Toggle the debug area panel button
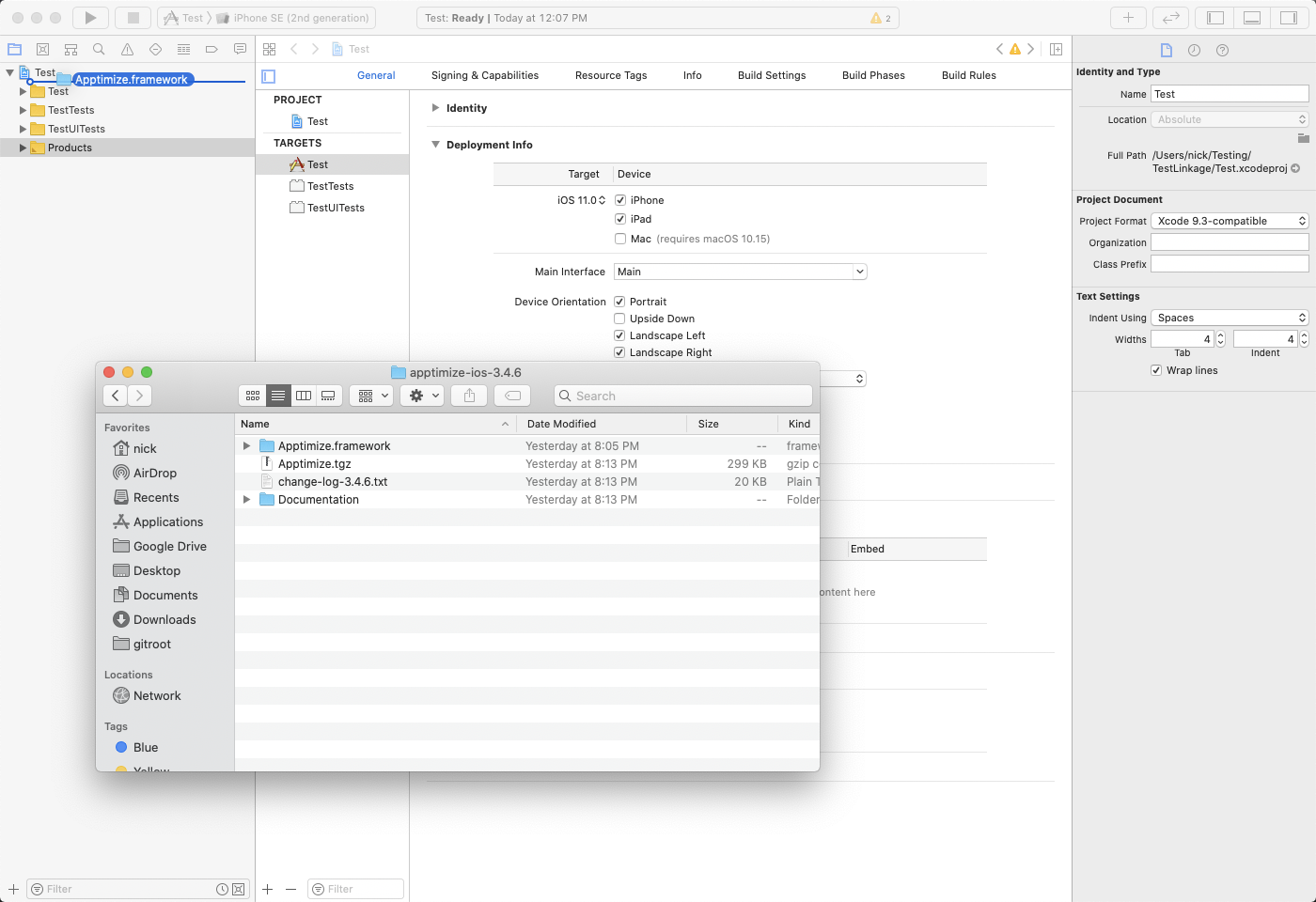 (1252, 18)
